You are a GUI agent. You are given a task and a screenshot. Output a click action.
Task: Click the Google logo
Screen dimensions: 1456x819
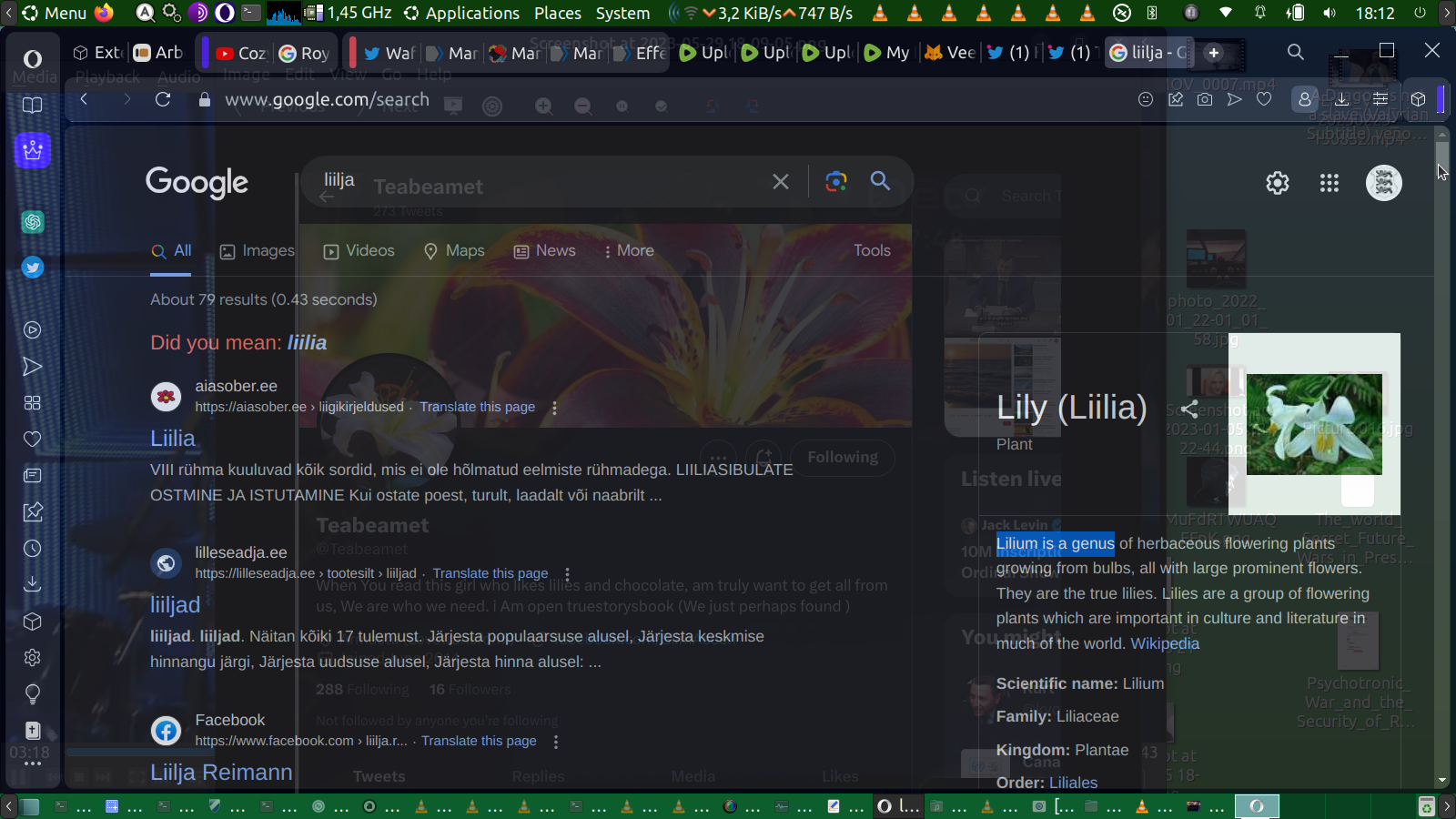[197, 183]
